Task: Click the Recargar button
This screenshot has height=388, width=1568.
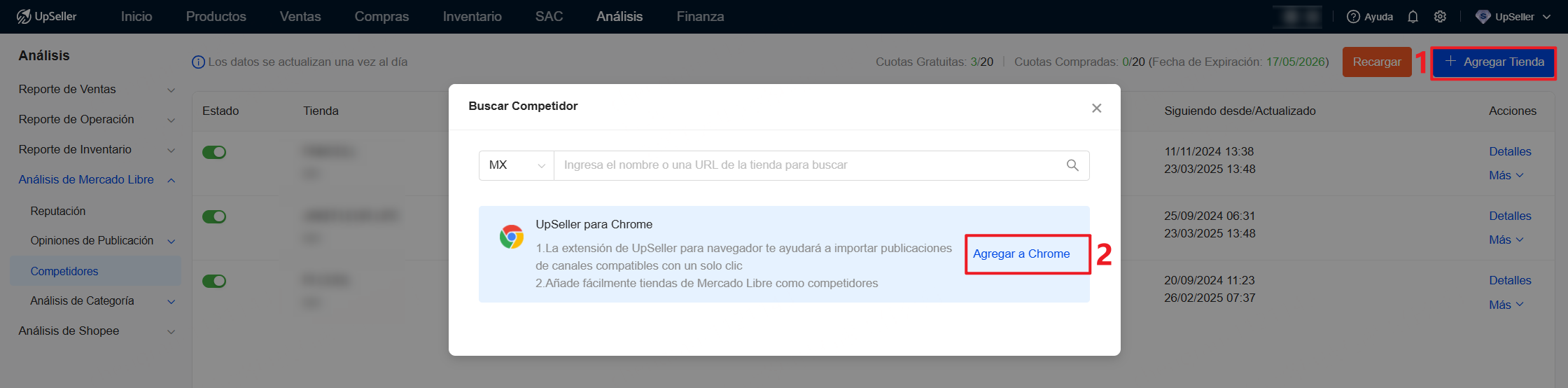Action: (x=1377, y=62)
